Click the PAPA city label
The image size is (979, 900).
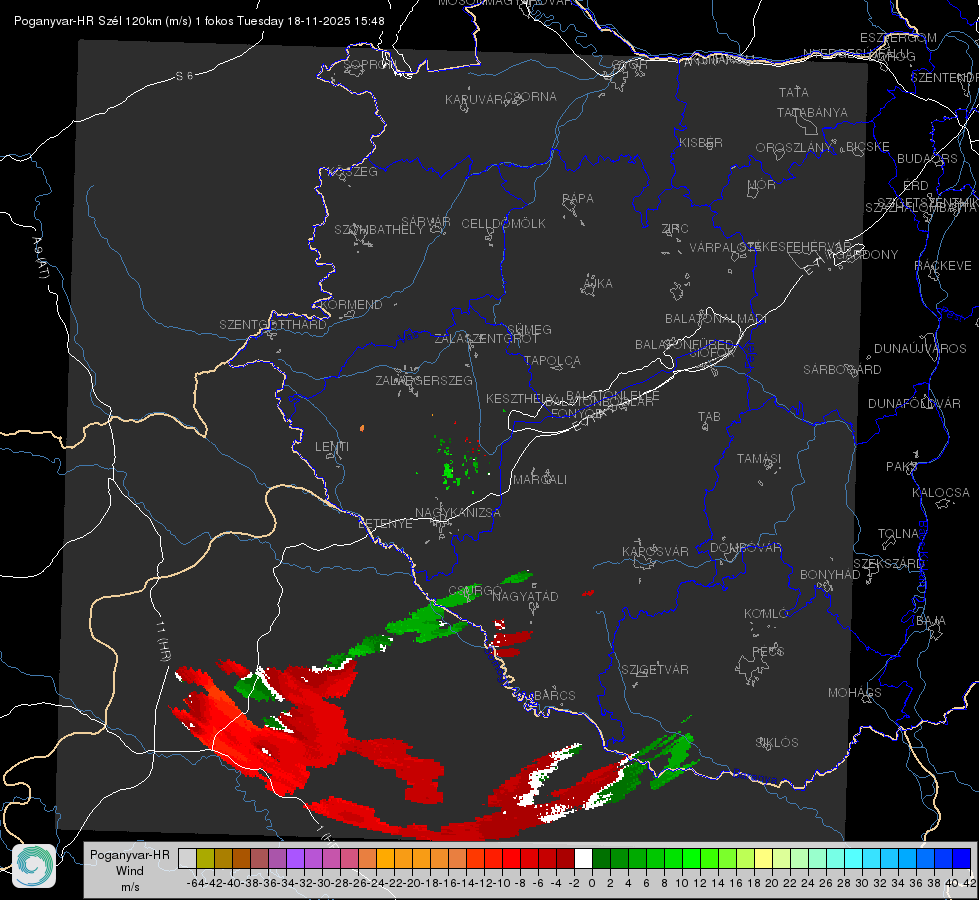click(x=578, y=199)
